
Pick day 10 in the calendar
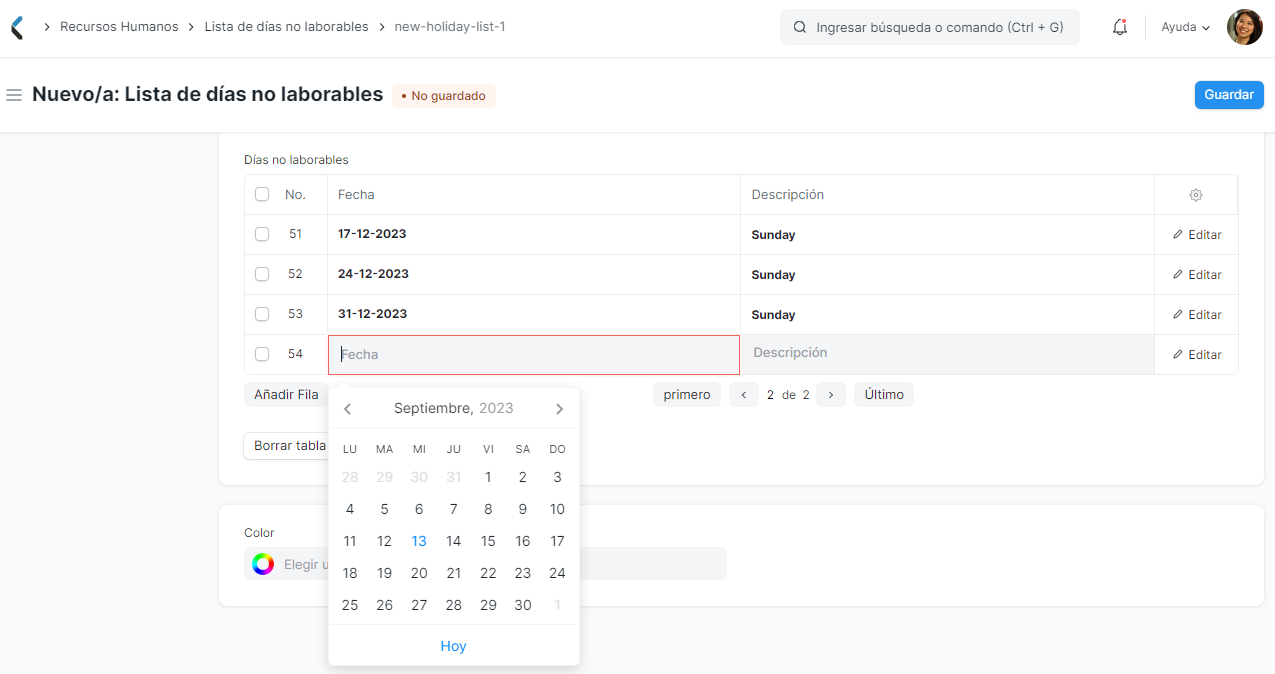[557, 509]
